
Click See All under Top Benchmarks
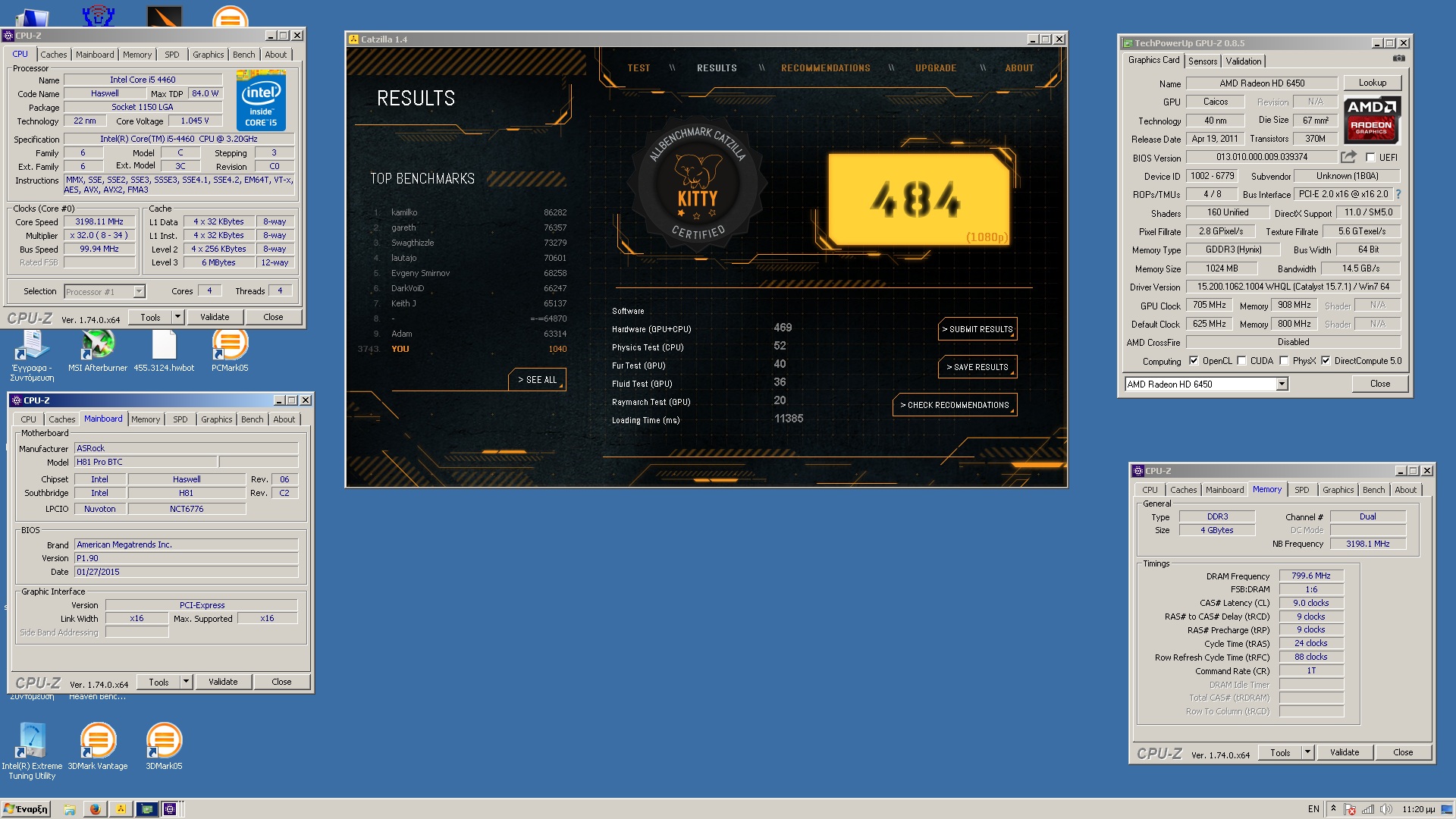537,380
